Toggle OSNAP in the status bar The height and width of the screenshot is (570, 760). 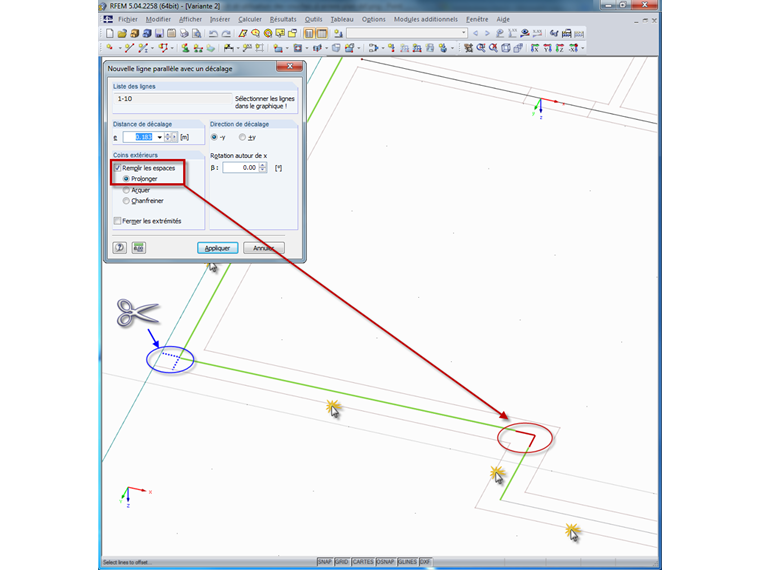coord(385,561)
